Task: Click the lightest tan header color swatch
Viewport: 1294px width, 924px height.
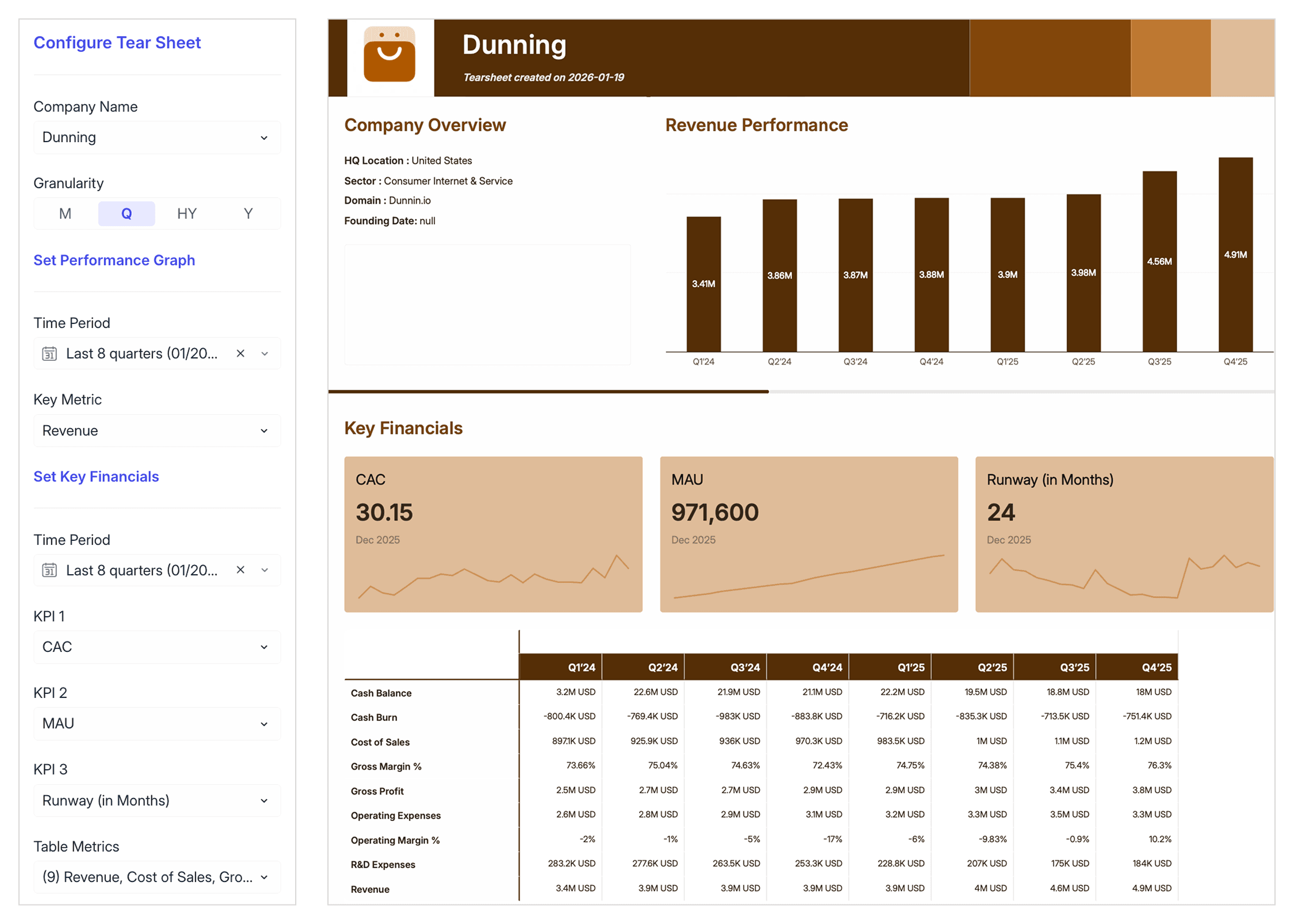Action: pos(1242,58)
